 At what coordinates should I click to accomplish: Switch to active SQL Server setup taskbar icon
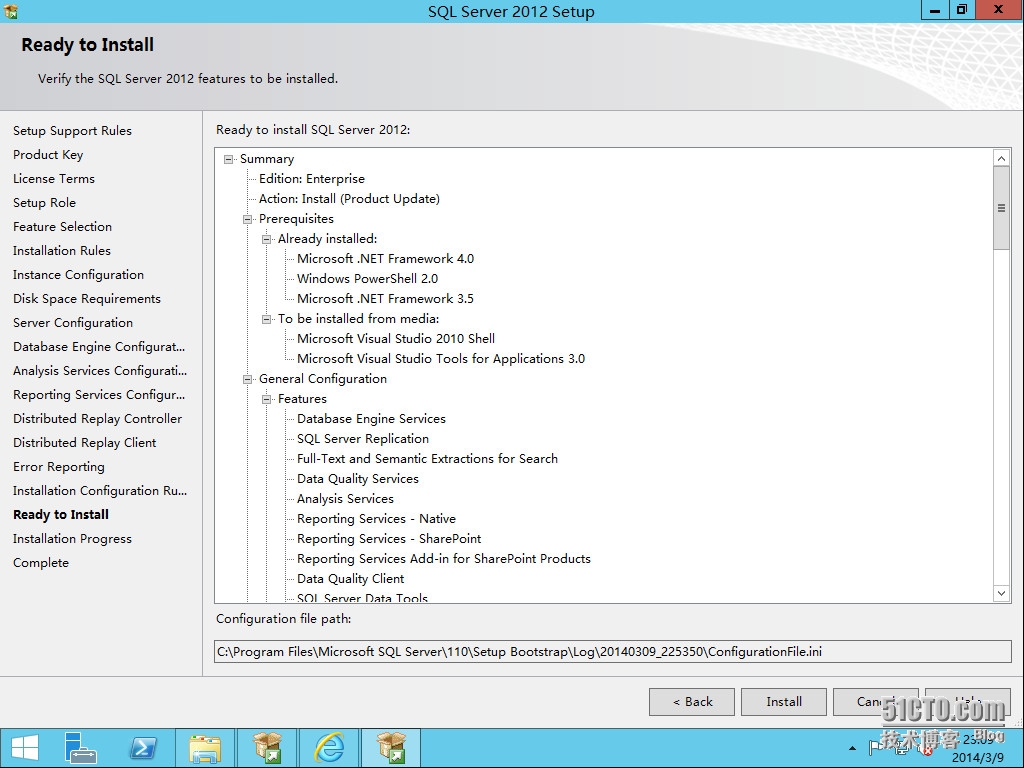click(391, 748)
